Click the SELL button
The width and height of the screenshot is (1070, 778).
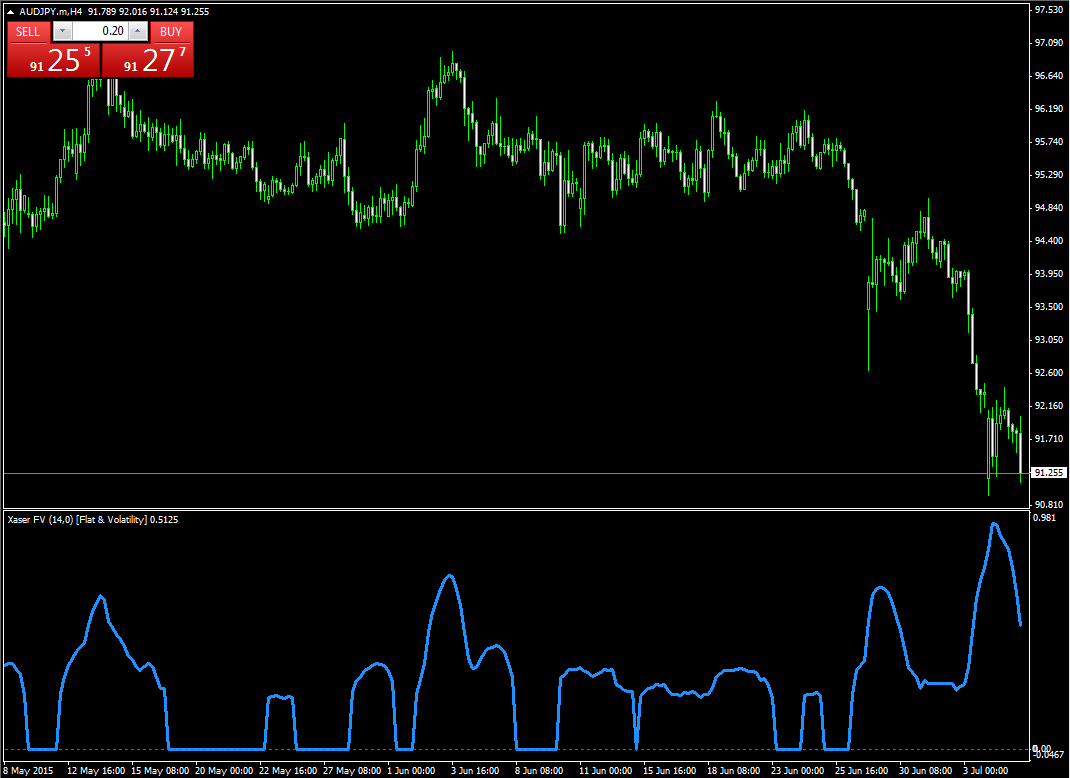point(28,31)
